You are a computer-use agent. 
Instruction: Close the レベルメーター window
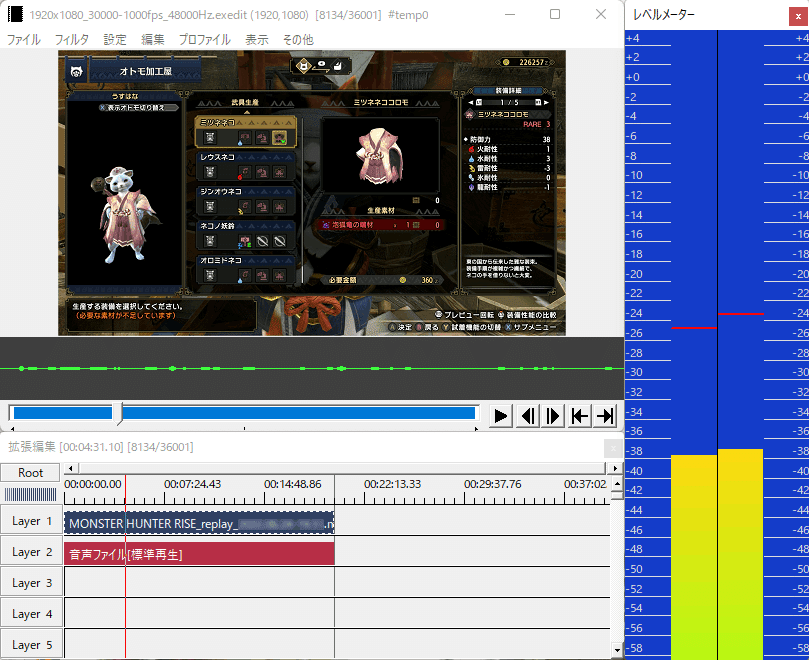click(798, 17)
